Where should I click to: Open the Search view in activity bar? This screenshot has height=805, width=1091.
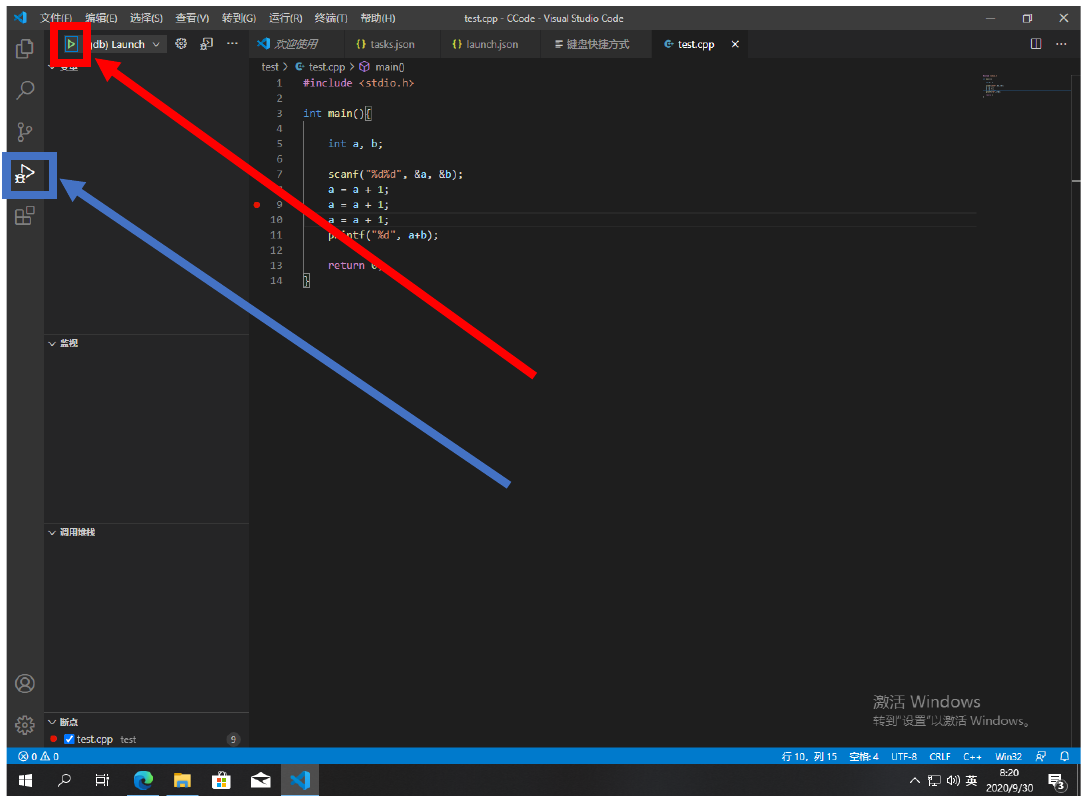click(25, 90)
